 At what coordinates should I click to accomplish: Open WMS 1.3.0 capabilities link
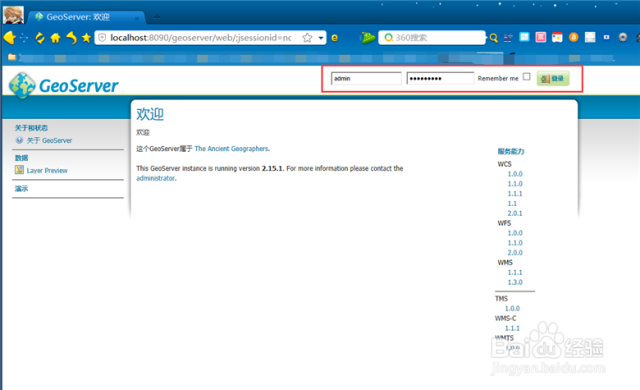515,282
